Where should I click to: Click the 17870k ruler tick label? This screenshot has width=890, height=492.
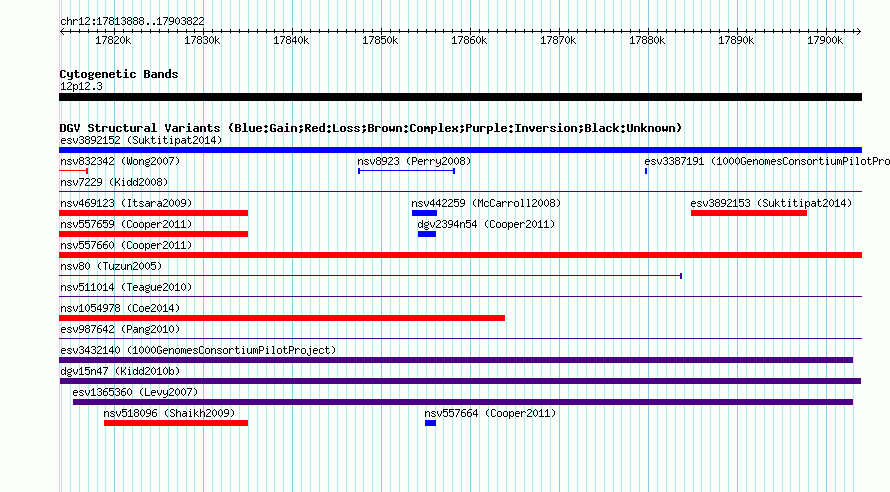558,40
